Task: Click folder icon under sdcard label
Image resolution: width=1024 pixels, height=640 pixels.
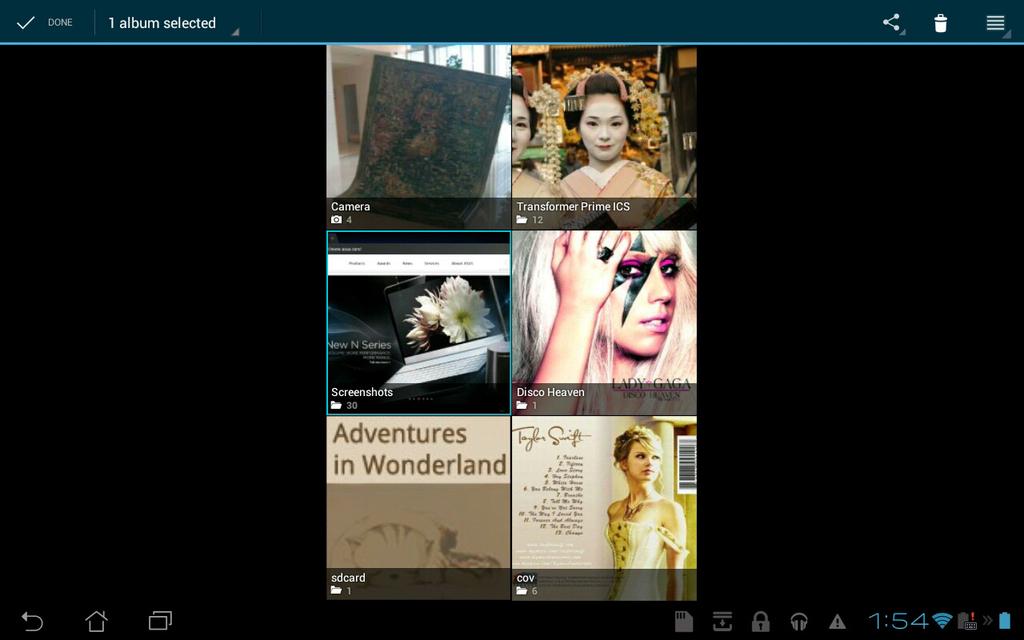Action: coord(336,590)
